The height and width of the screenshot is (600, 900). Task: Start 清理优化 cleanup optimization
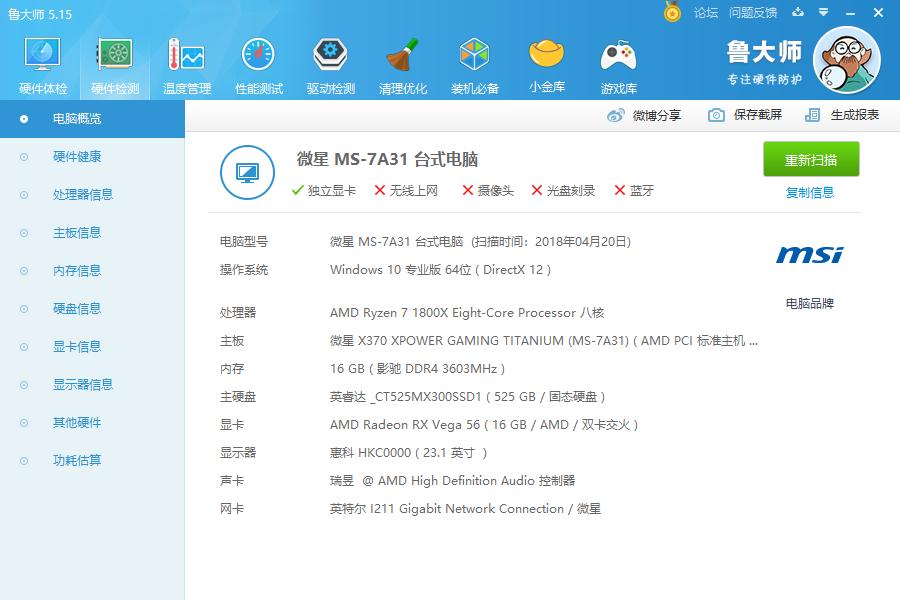[402, 62]
